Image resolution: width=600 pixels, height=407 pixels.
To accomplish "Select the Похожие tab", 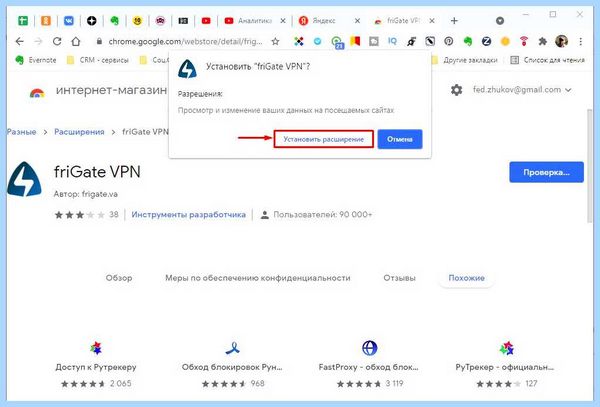I will click(466, 278).
